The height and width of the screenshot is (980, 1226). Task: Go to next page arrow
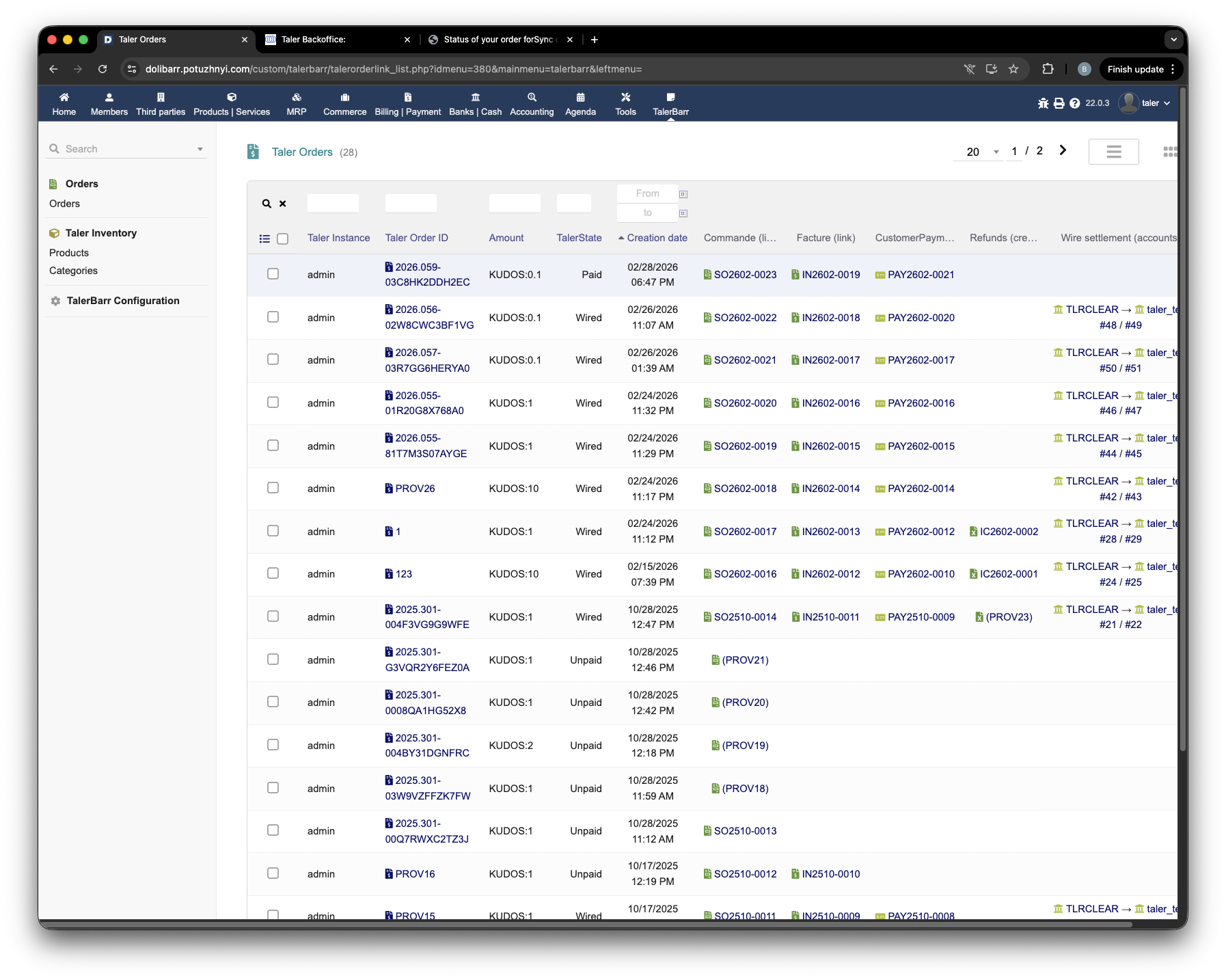[x=1063, y=150]
